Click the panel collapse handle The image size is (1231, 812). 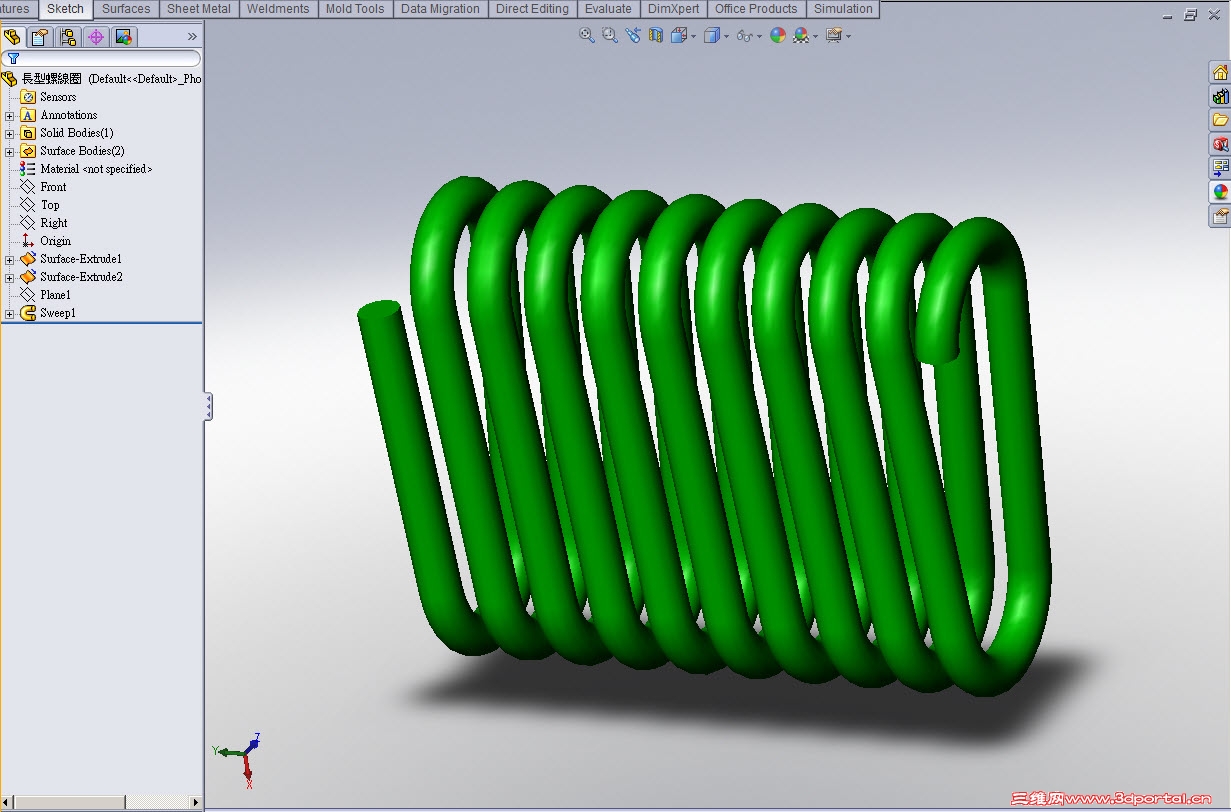pos(208,406)
